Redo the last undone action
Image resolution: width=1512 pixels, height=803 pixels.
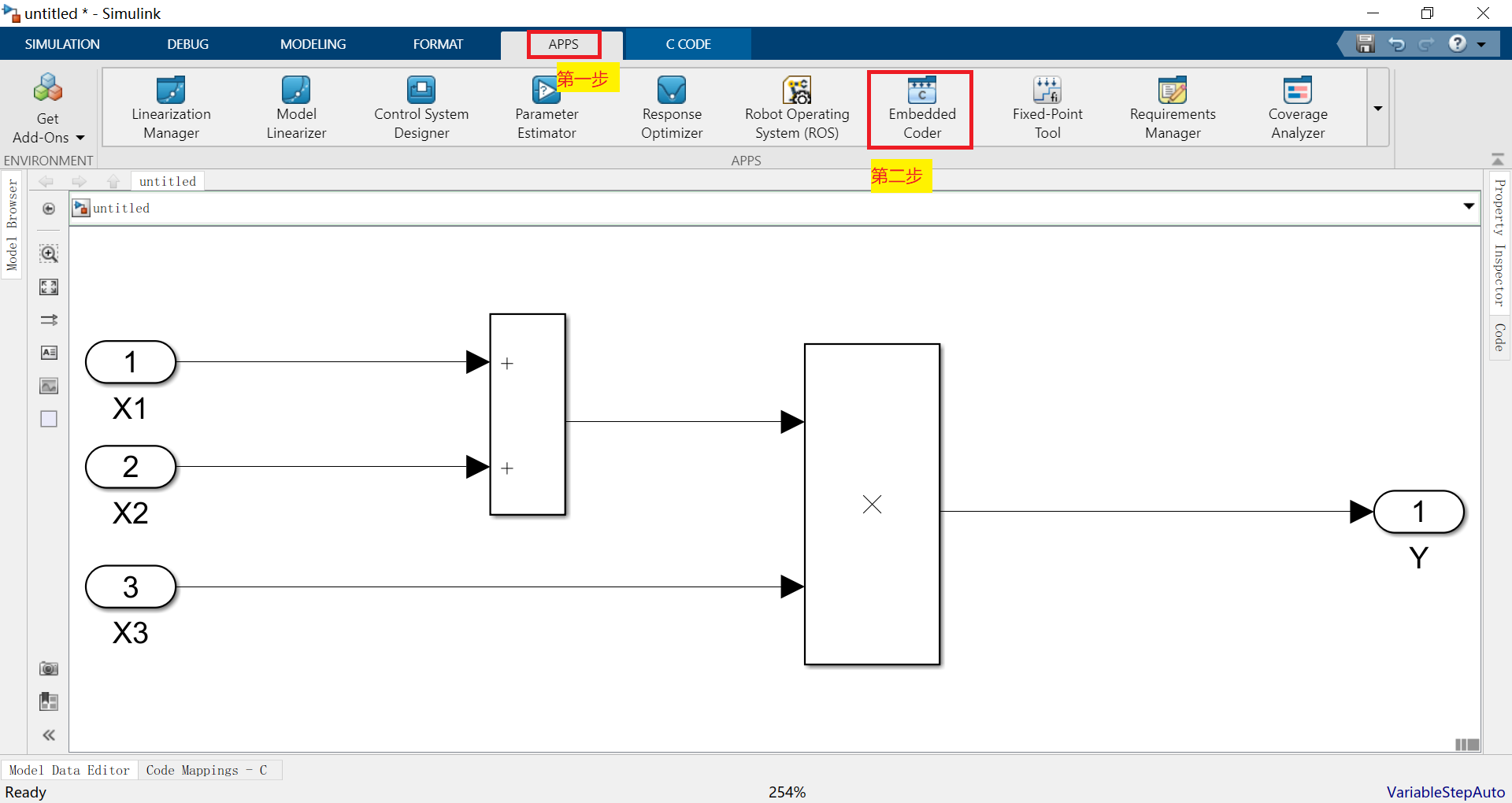click(1426, 44)
